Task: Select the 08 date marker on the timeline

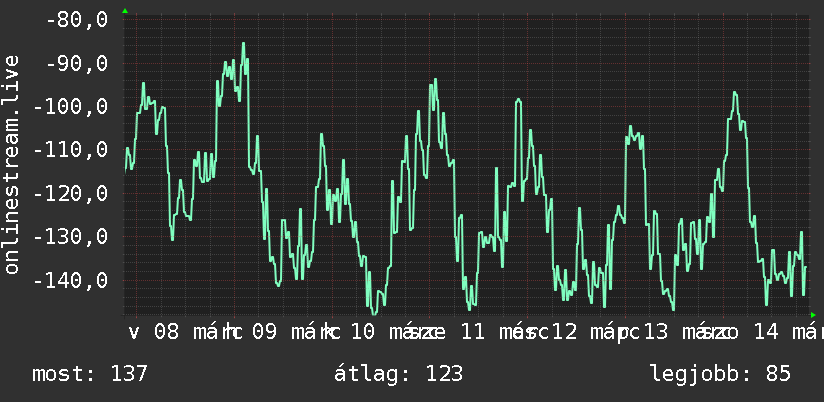Action: 167,332
